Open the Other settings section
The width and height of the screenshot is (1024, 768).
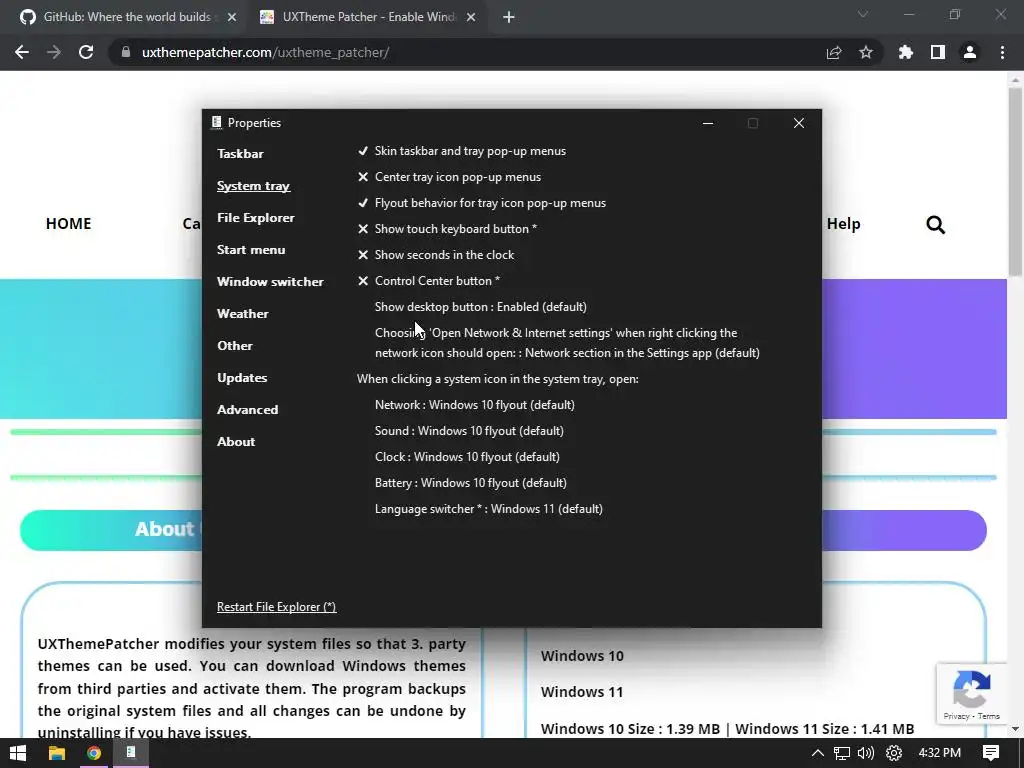(x=234, y=345)
